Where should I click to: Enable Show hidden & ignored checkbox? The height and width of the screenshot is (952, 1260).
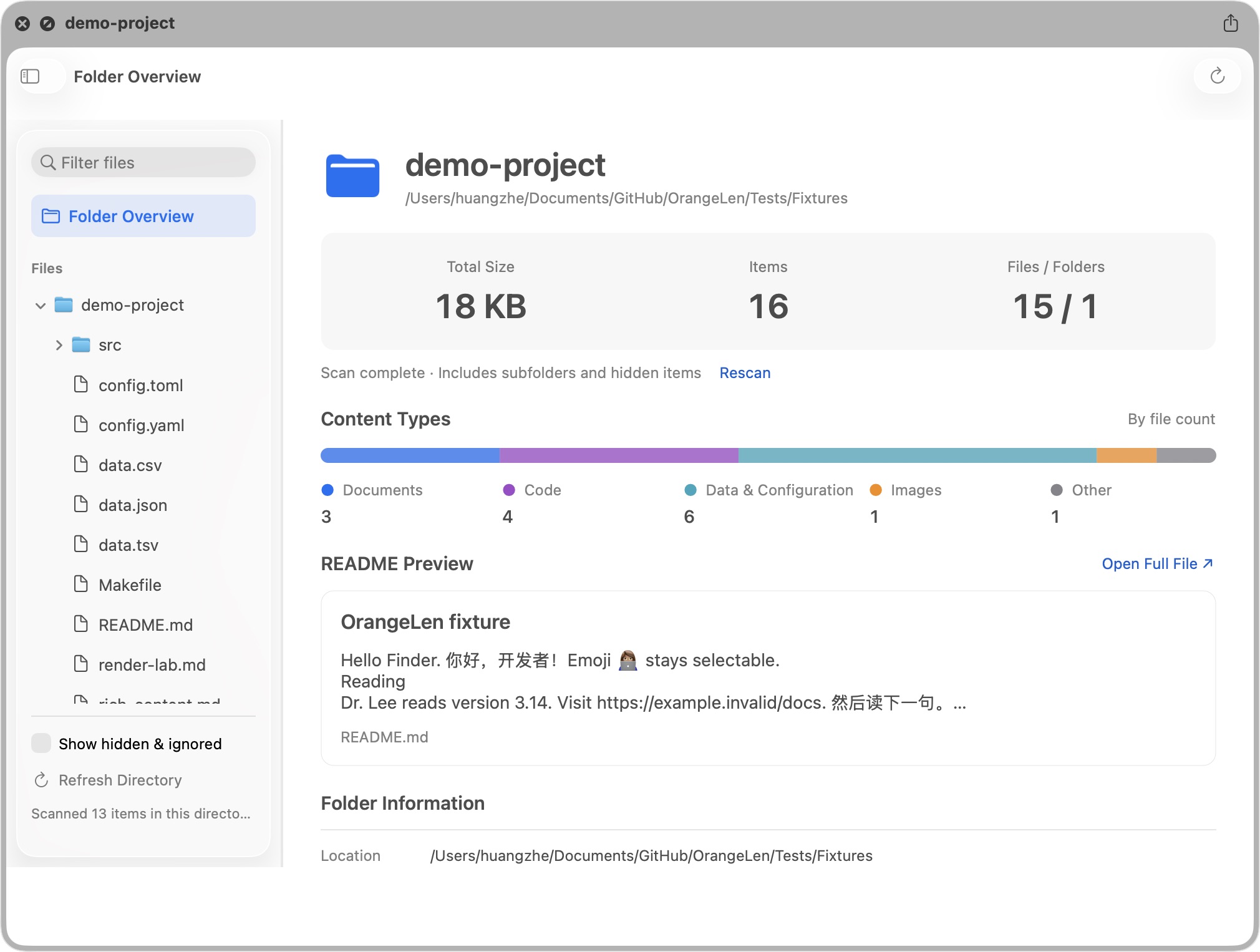[41, 744]
